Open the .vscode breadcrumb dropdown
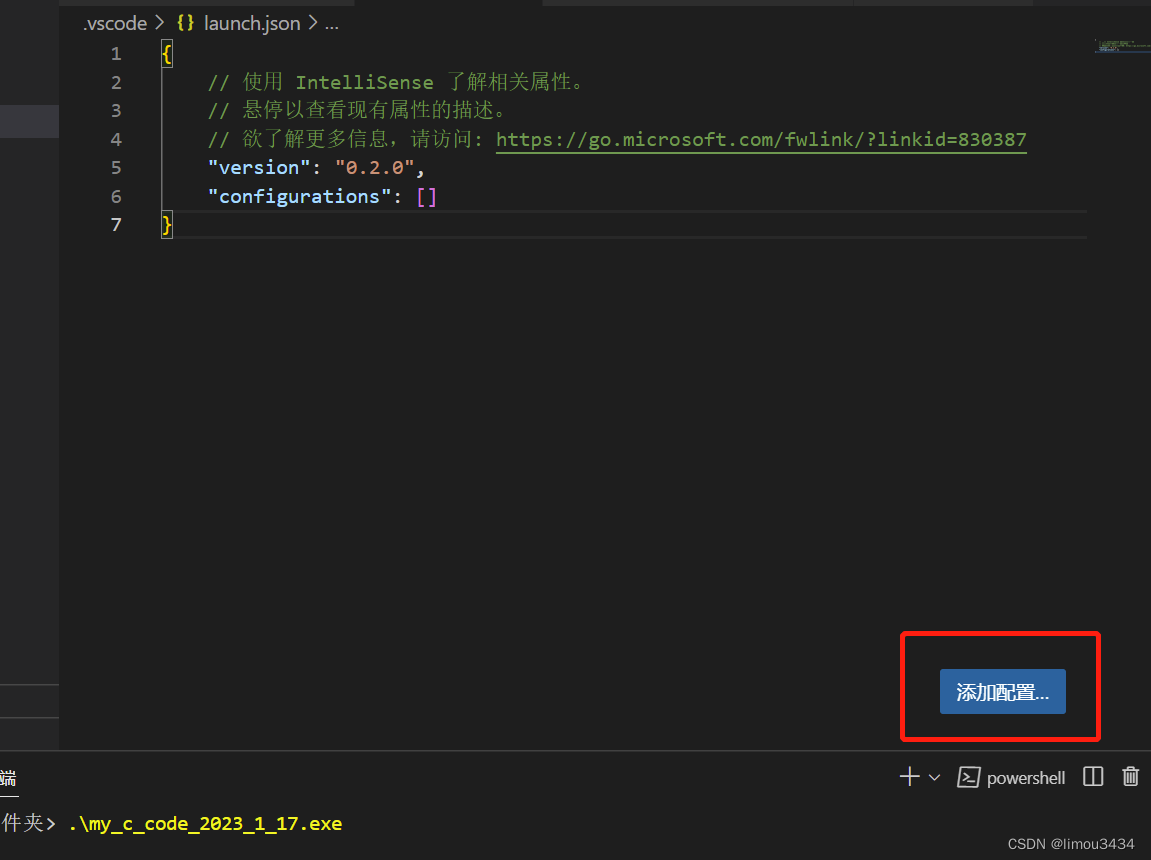 click(x=113, y=22)
